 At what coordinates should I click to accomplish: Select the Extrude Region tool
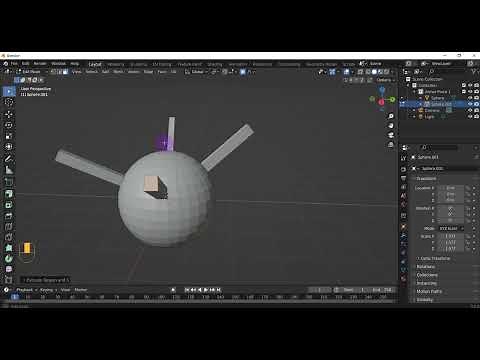[x=9, y=194]
